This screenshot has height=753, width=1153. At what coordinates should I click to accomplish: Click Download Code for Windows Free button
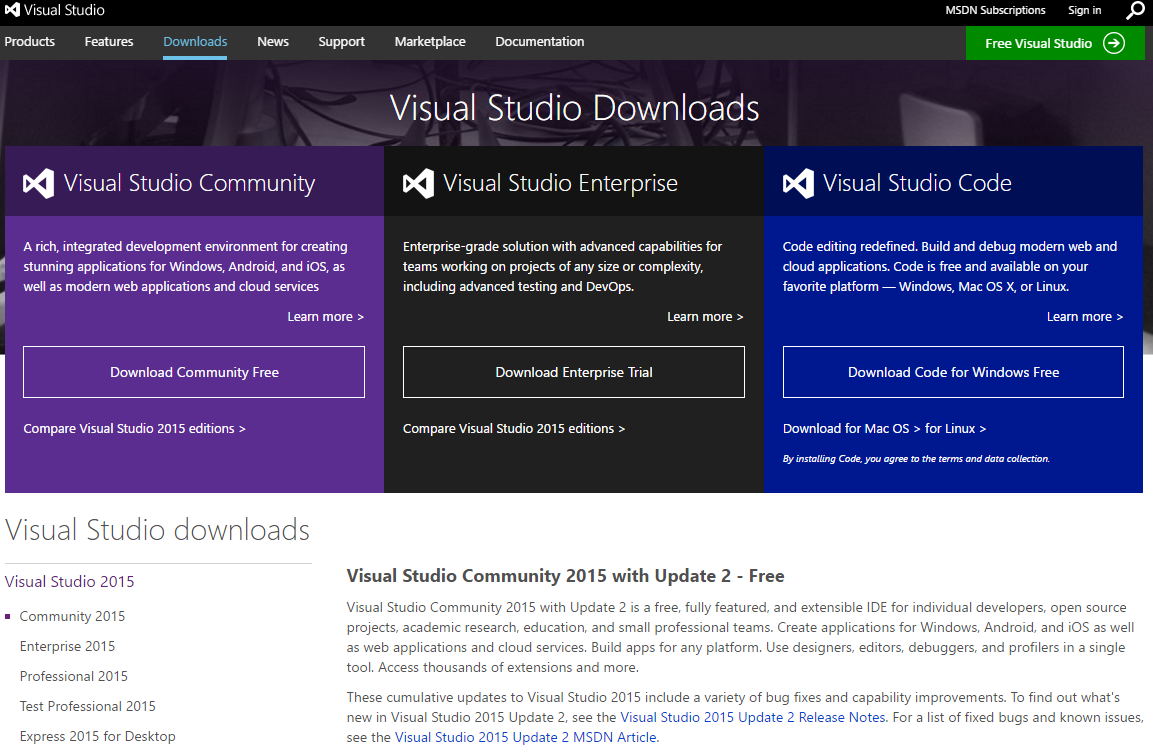953,372
